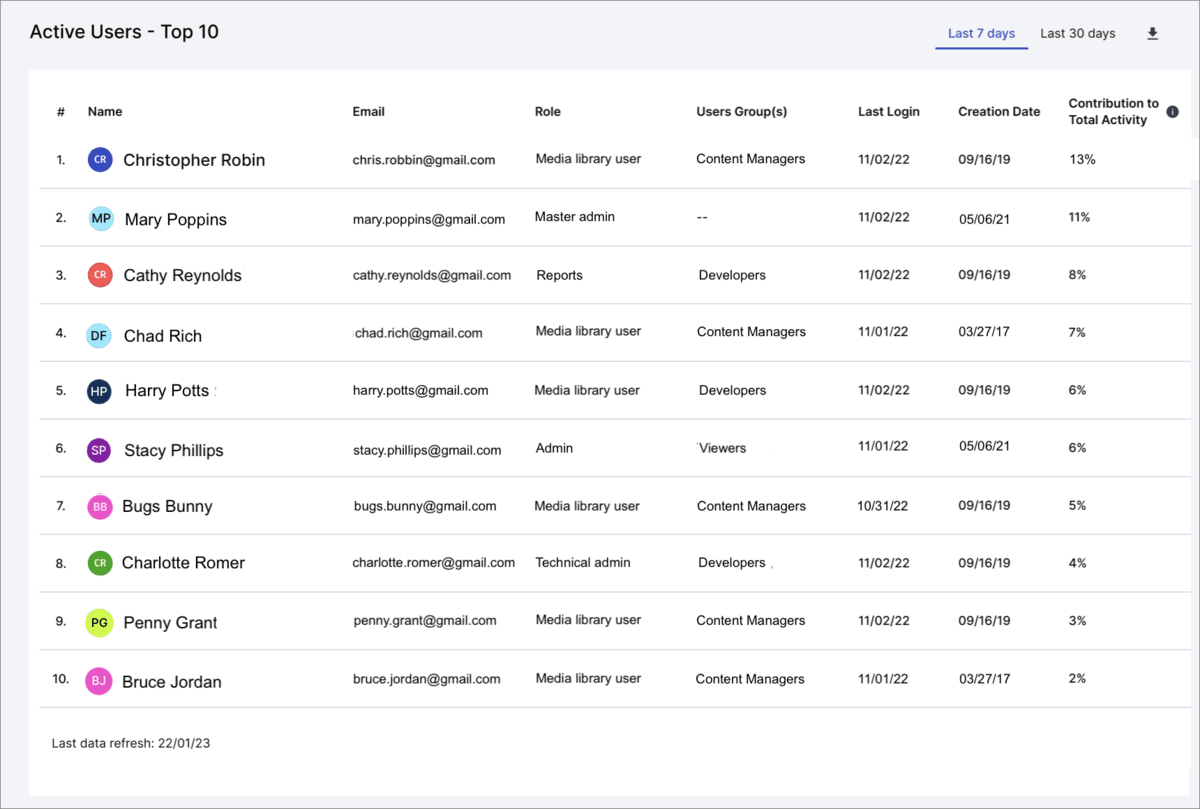
Task: Switch to the Last 30 days tab
Action: pos(1077,34)
